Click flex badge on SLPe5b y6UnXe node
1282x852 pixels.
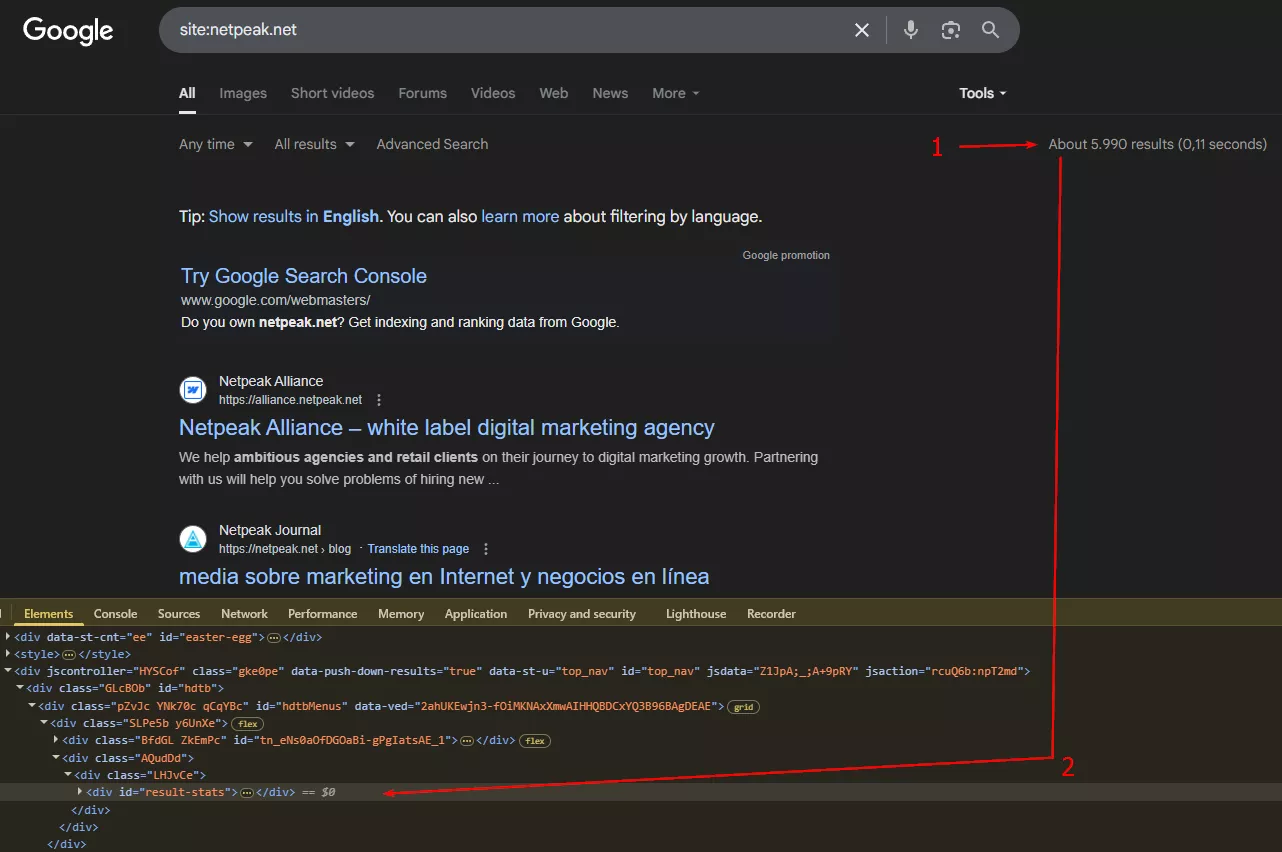click(x=246, y=724)
